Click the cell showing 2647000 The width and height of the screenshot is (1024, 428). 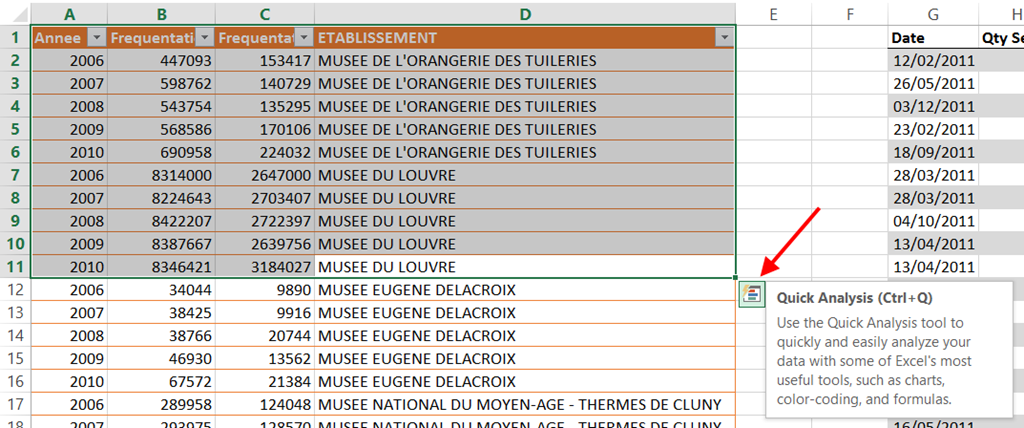coord(265,175)
